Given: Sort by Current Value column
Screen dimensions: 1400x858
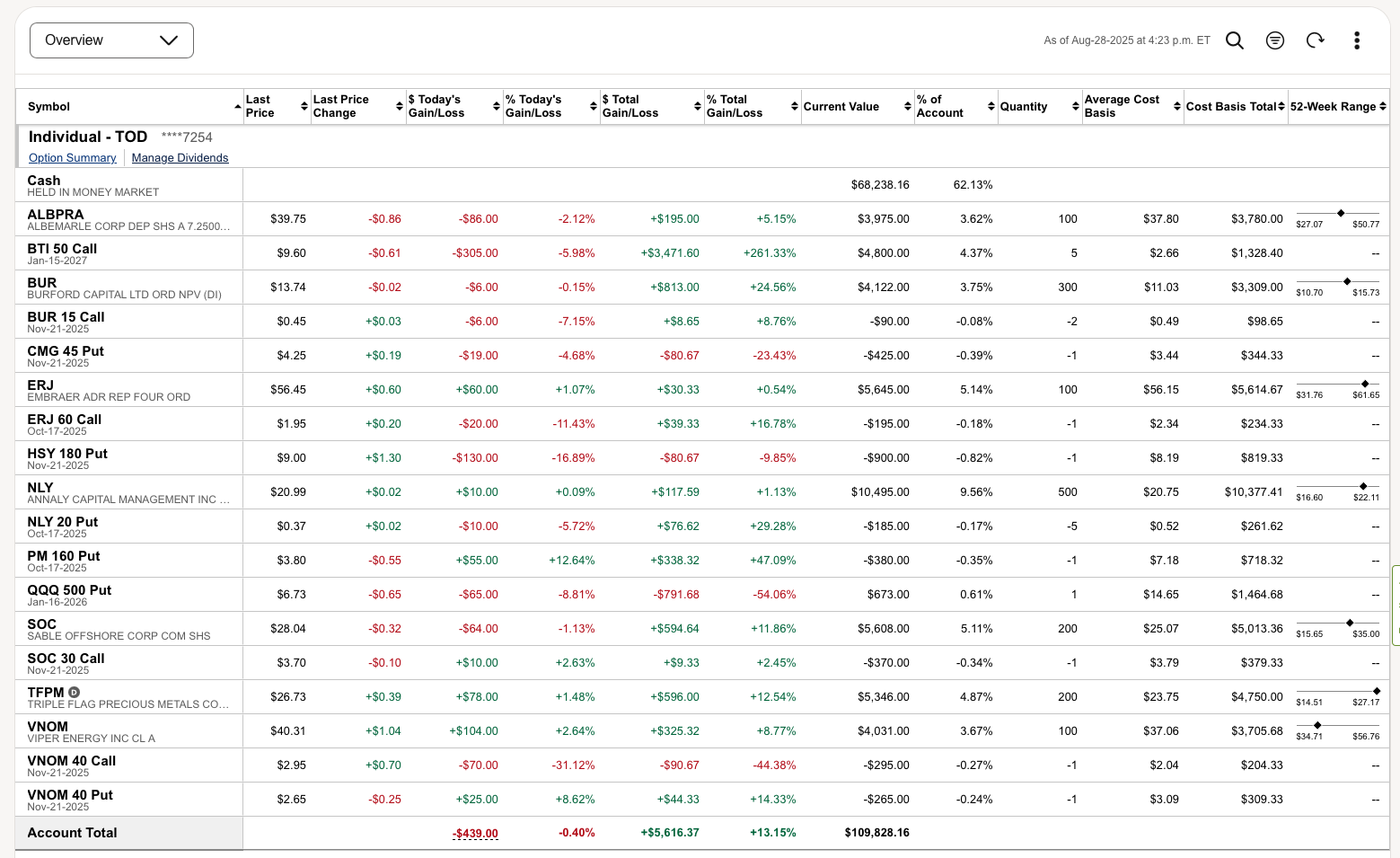Looking at the screenshot, I should click(858, 106).
